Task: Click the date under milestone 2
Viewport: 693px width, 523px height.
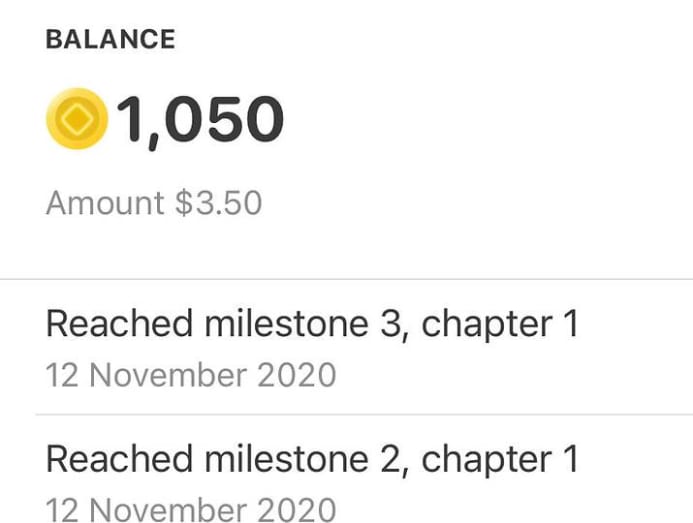Action: click(191, 509)
